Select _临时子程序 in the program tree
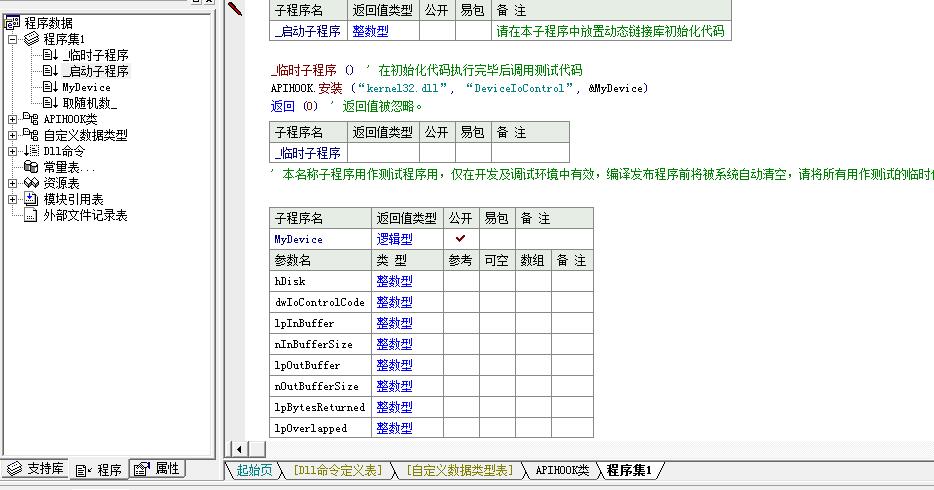 (95, 55)
